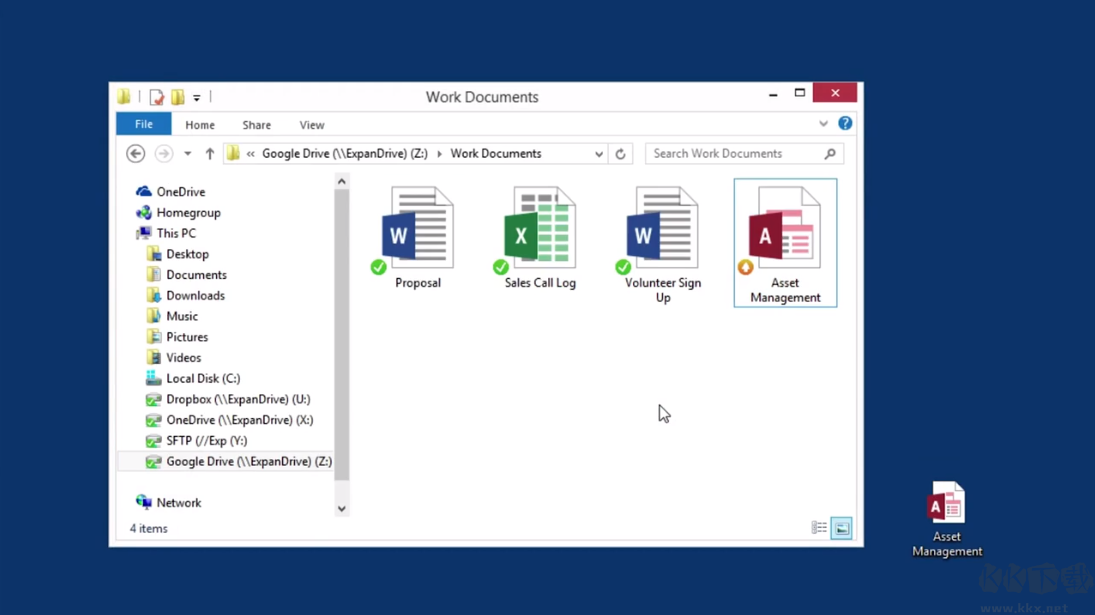1095x615 pixels.
Task: Click navigation pane scroll down arrow
Action: (x=341, y=508)
